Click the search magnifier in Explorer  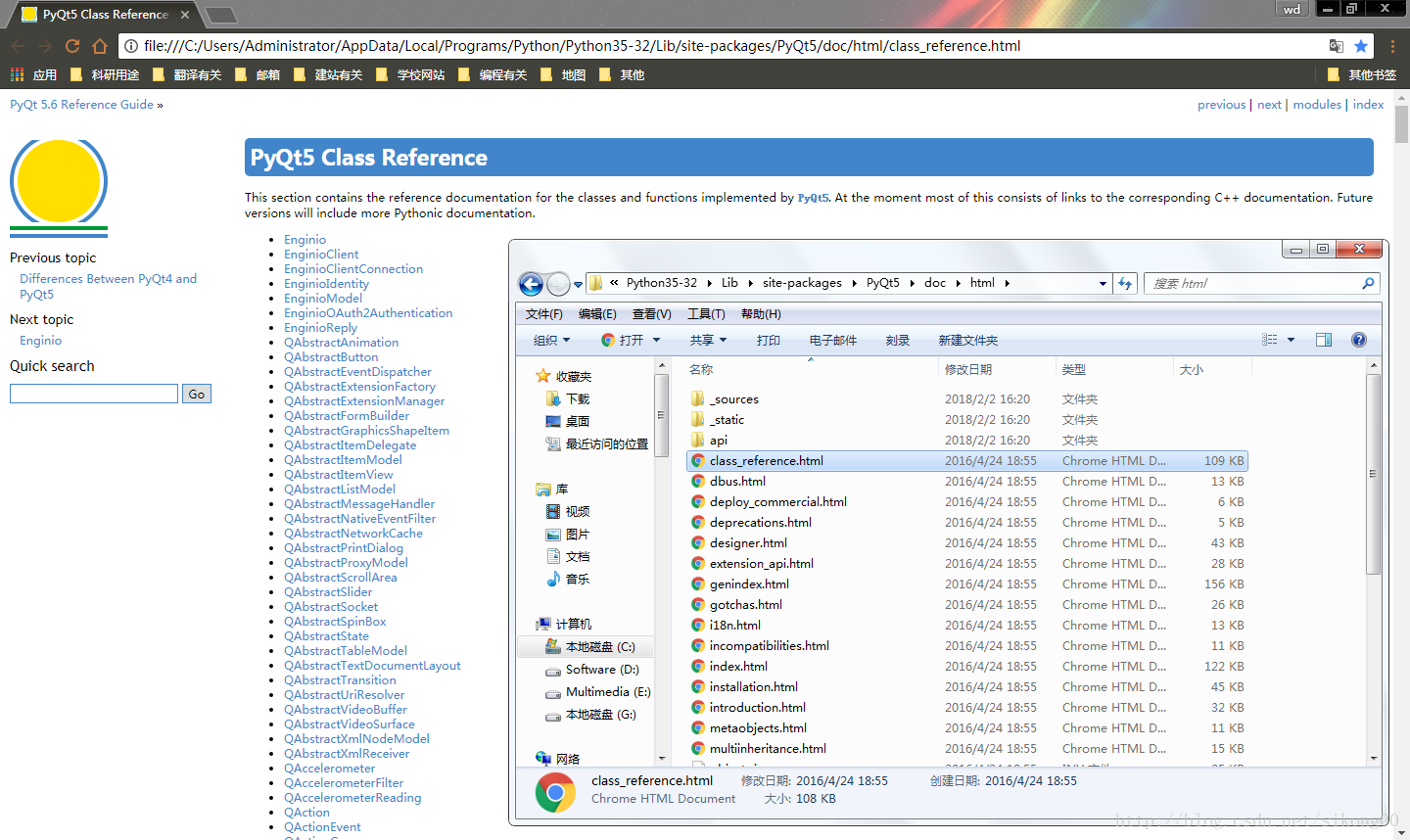coord(1368,283)
